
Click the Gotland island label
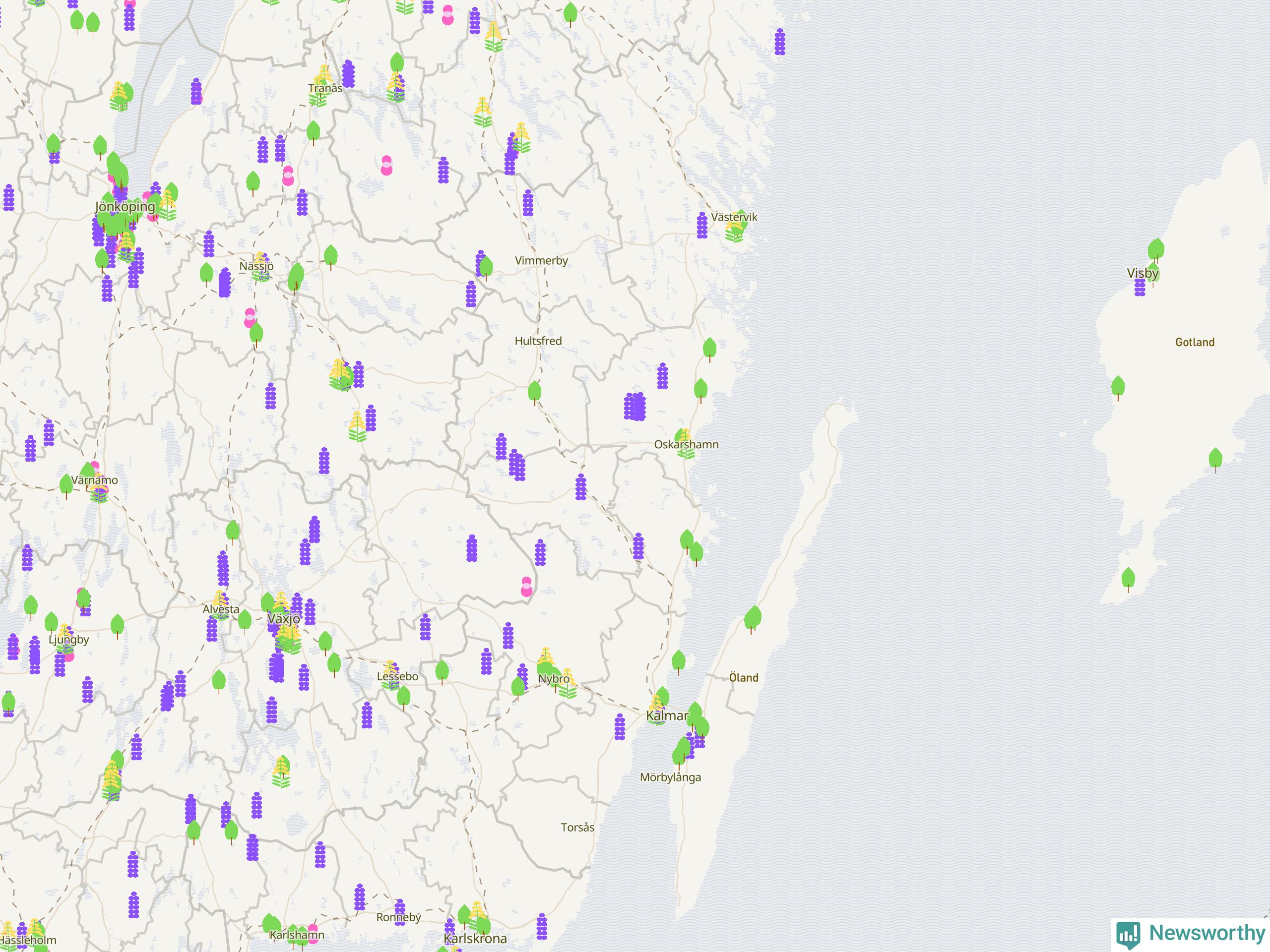click(1195, 342)
